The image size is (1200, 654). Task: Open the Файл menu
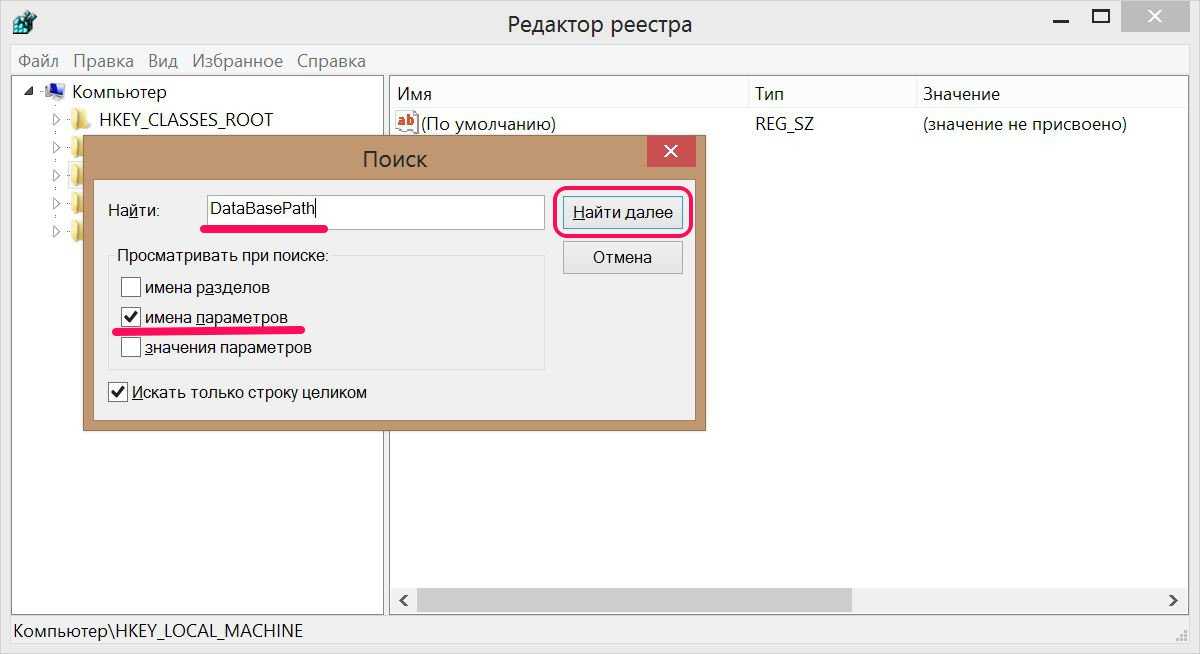(38, 61)
